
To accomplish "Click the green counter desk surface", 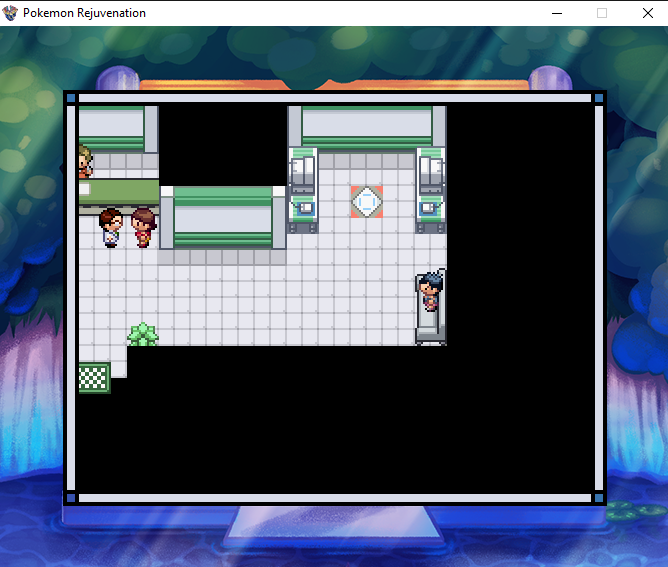I will 120,192.
